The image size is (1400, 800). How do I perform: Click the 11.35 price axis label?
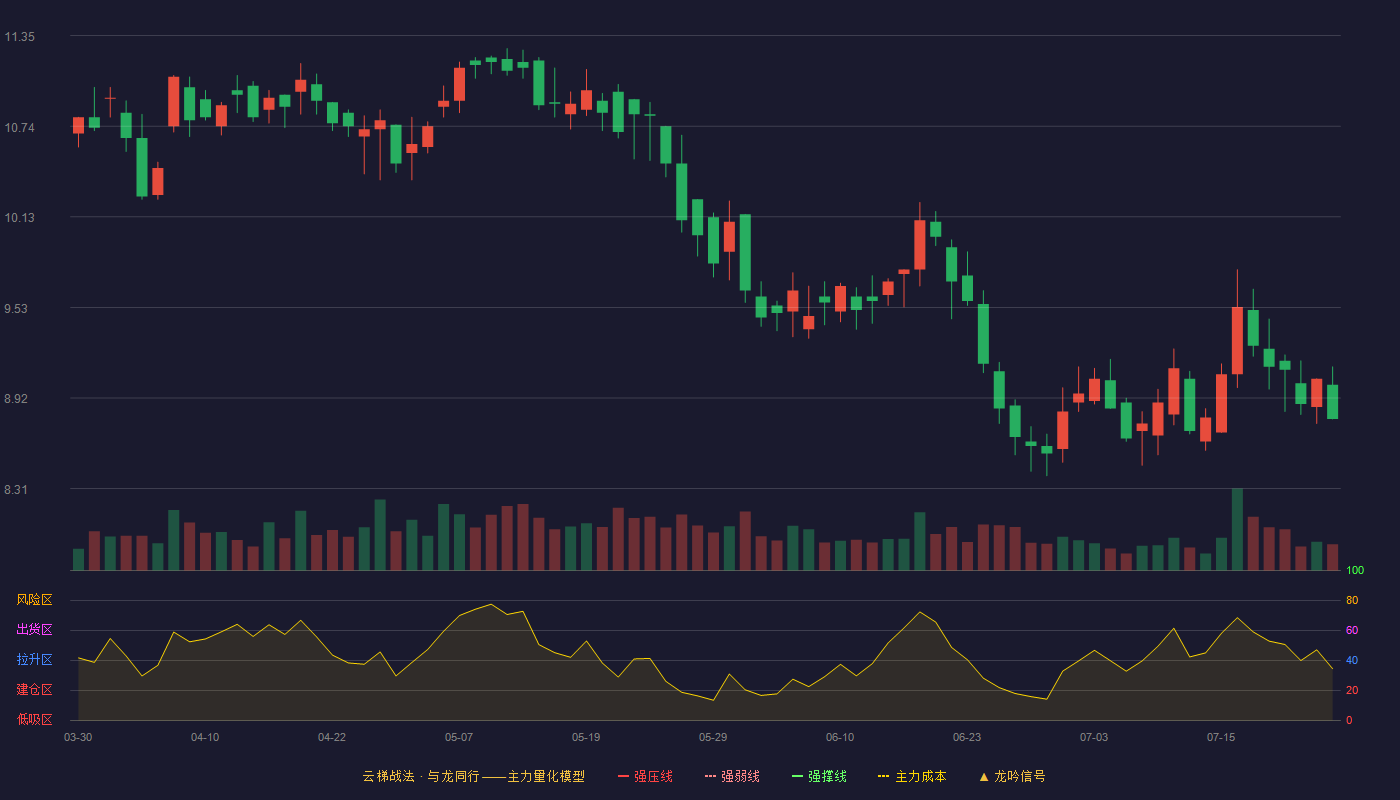pyautogui.click(x=19, y=37)
